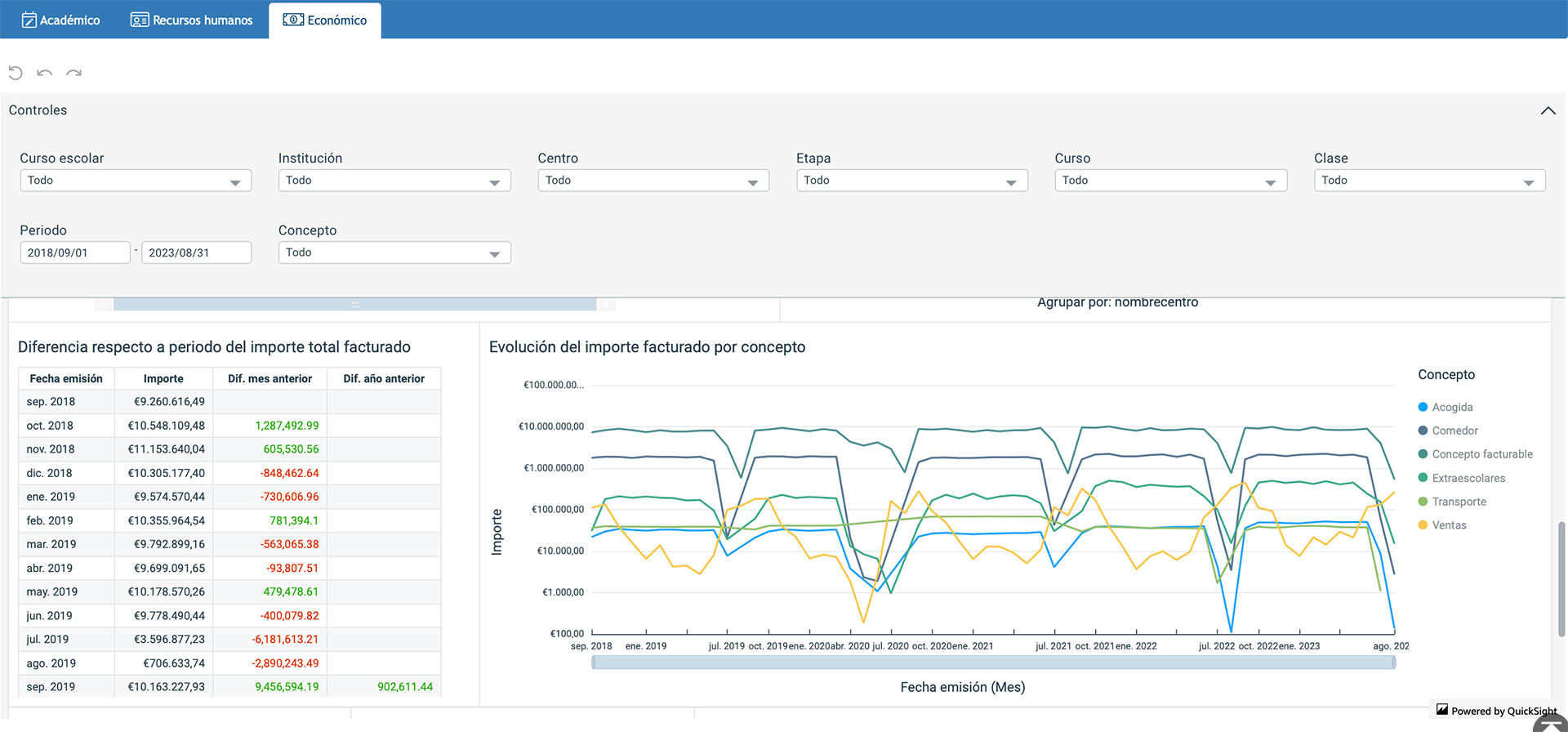Open the Etapa dropdown
Screen dimensions: 1568x732
coord(911,181)
